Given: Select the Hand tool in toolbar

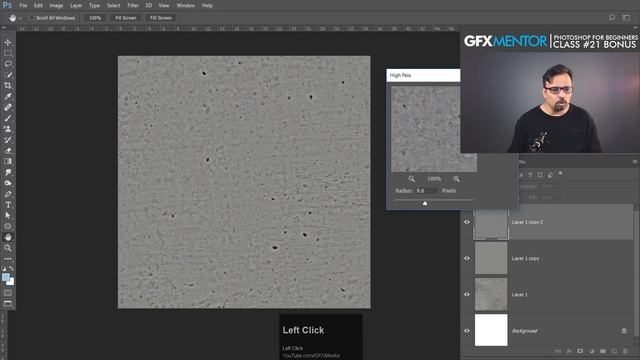Looking at the screenshot, I should pos(8,237).
